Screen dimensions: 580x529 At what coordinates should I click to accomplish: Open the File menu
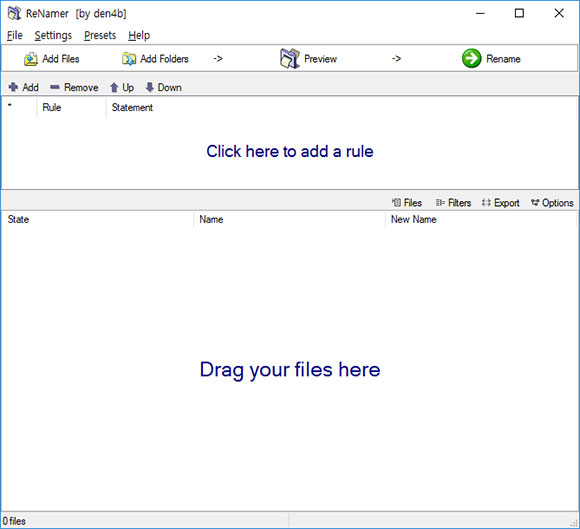(15, 36)
